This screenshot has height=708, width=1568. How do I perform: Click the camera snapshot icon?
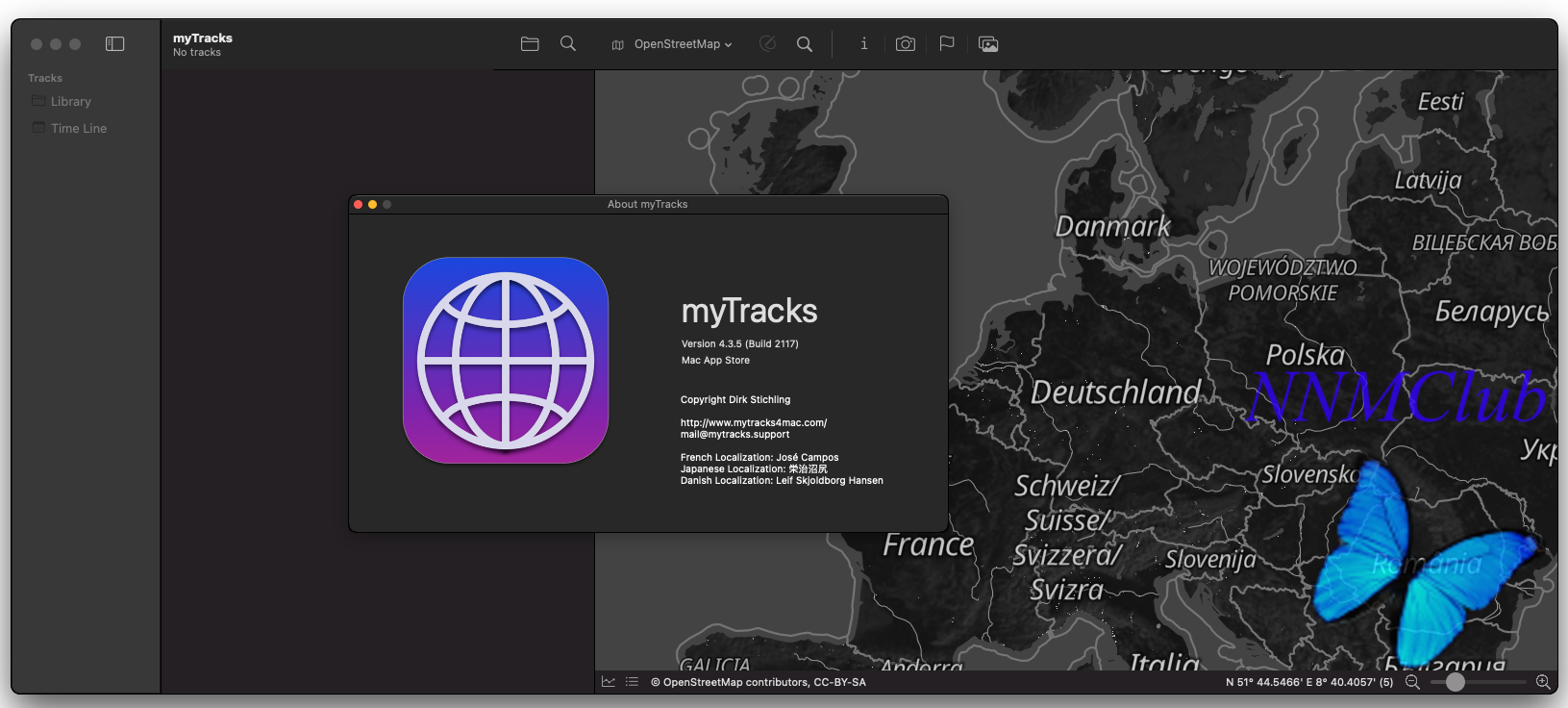906,44
